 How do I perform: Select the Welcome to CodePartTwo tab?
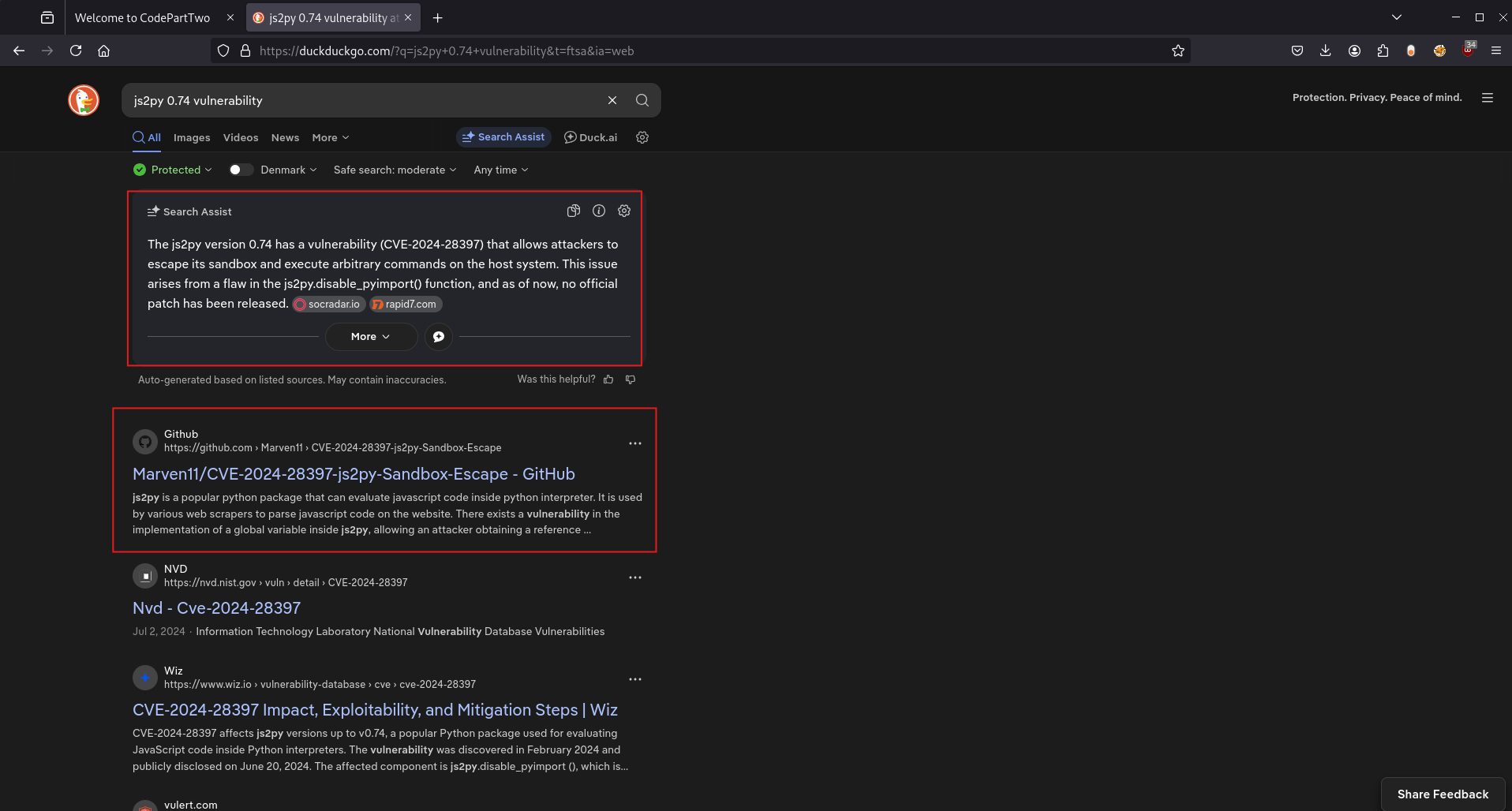(x=142, y=17)
